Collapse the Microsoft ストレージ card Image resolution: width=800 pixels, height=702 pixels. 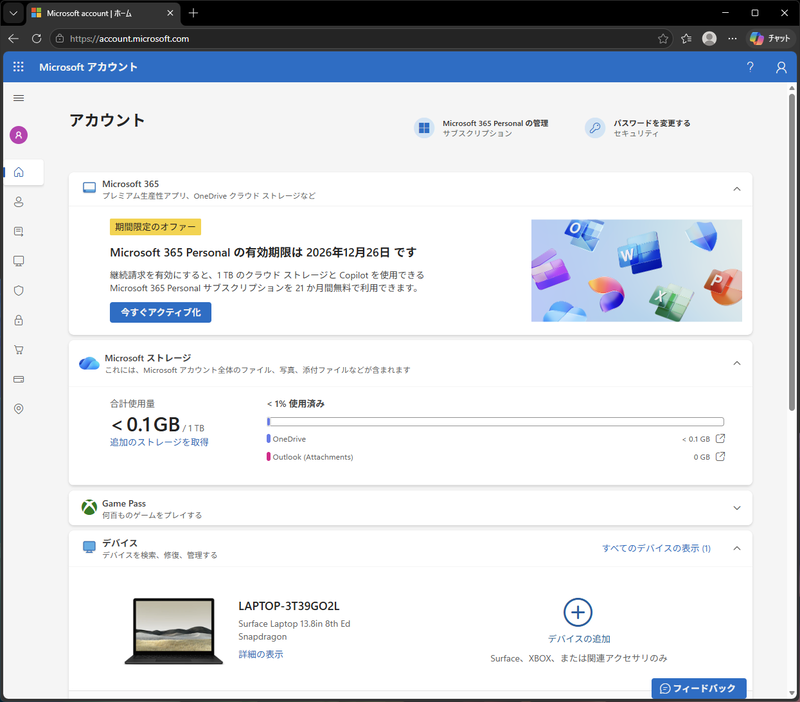737,364
